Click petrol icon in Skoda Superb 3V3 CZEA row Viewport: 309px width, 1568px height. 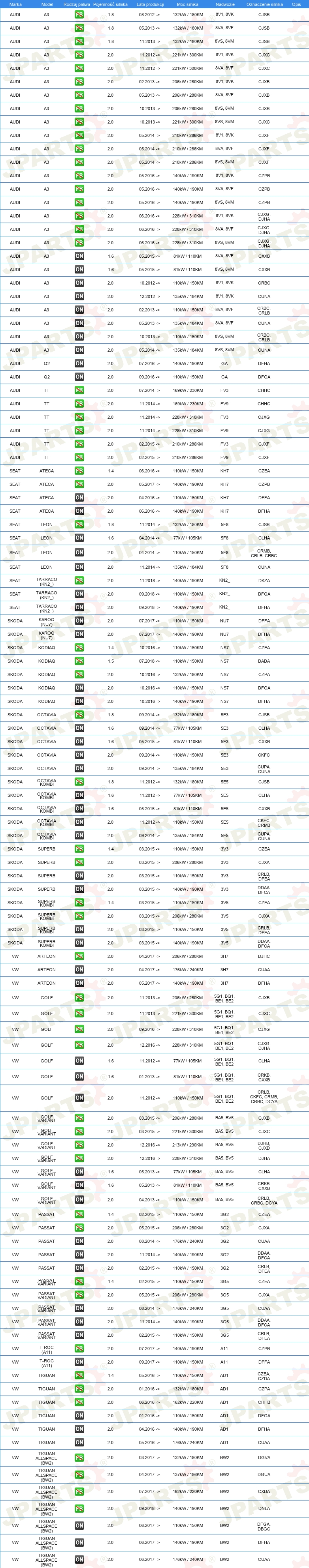pyautogui.click(x=79, y=849)
